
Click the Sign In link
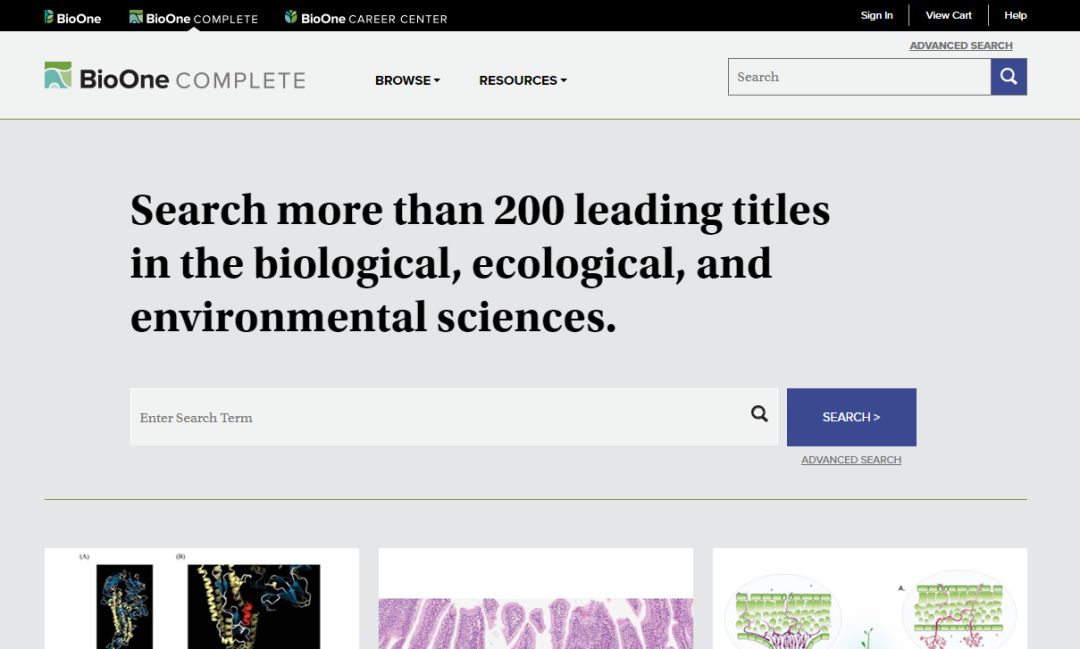876,15
